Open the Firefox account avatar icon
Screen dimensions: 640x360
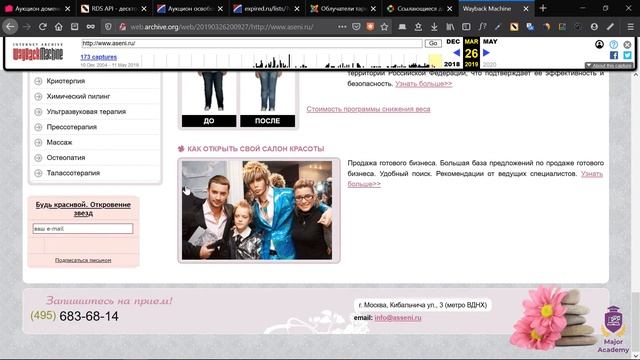(x=594, y=27)
